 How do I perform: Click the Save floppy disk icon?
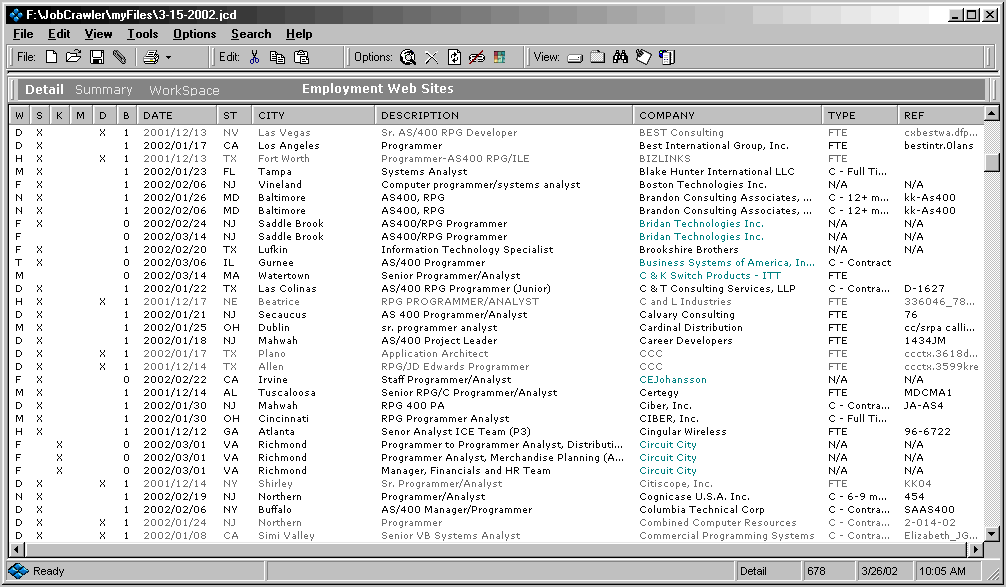pyautogui.click(x=97, y=57)
